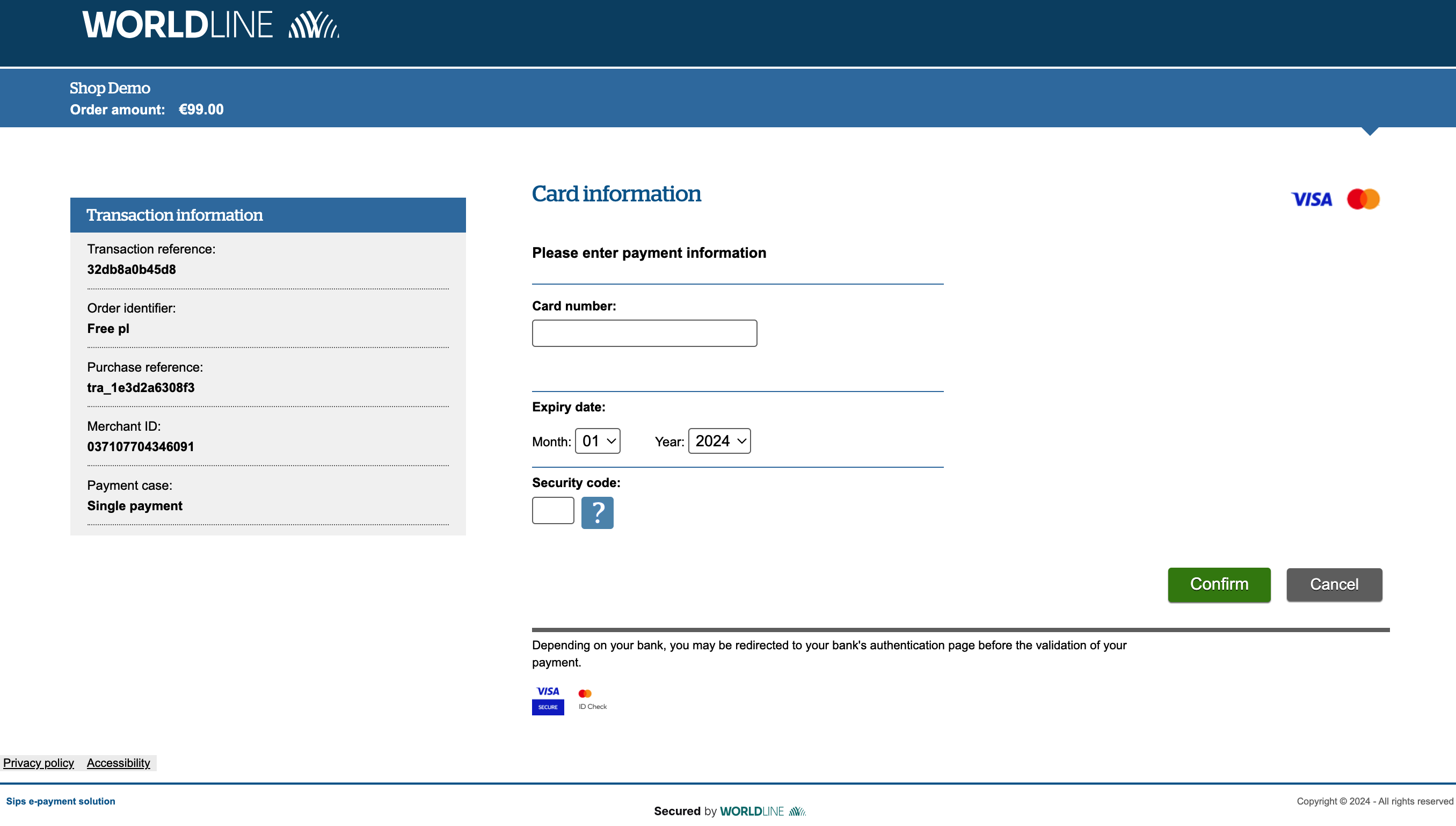Screen dimensions: 1456x826
Task: Open the Accessibility link
Action: 118,763
